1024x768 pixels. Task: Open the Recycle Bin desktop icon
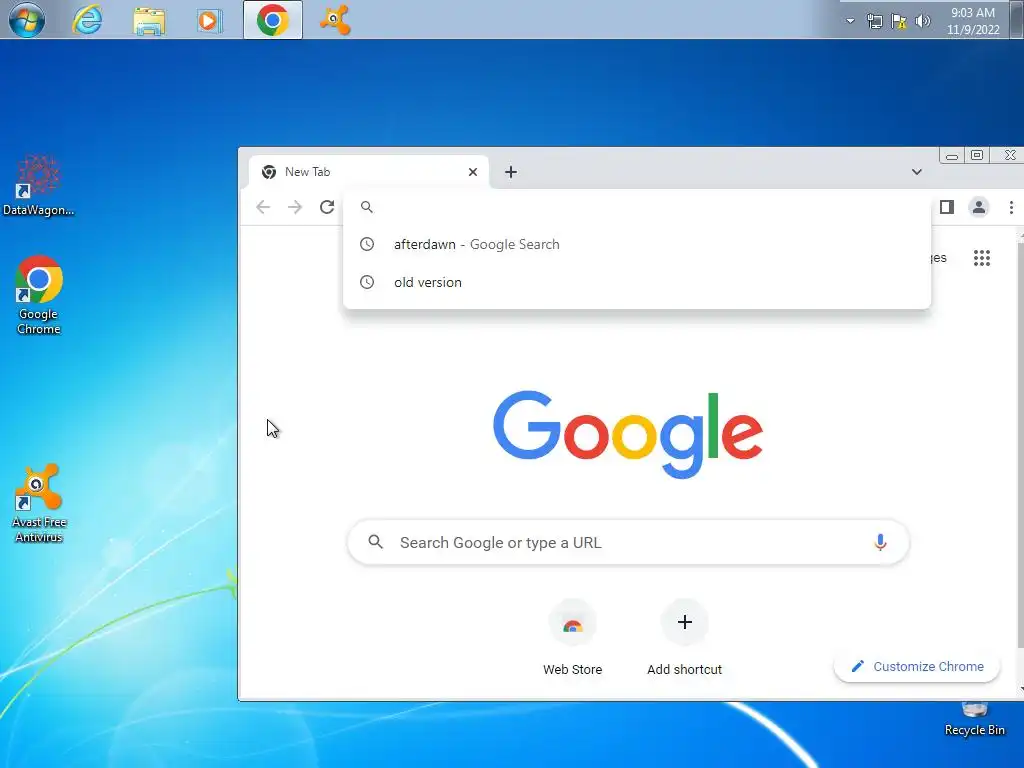click(974, 718)
